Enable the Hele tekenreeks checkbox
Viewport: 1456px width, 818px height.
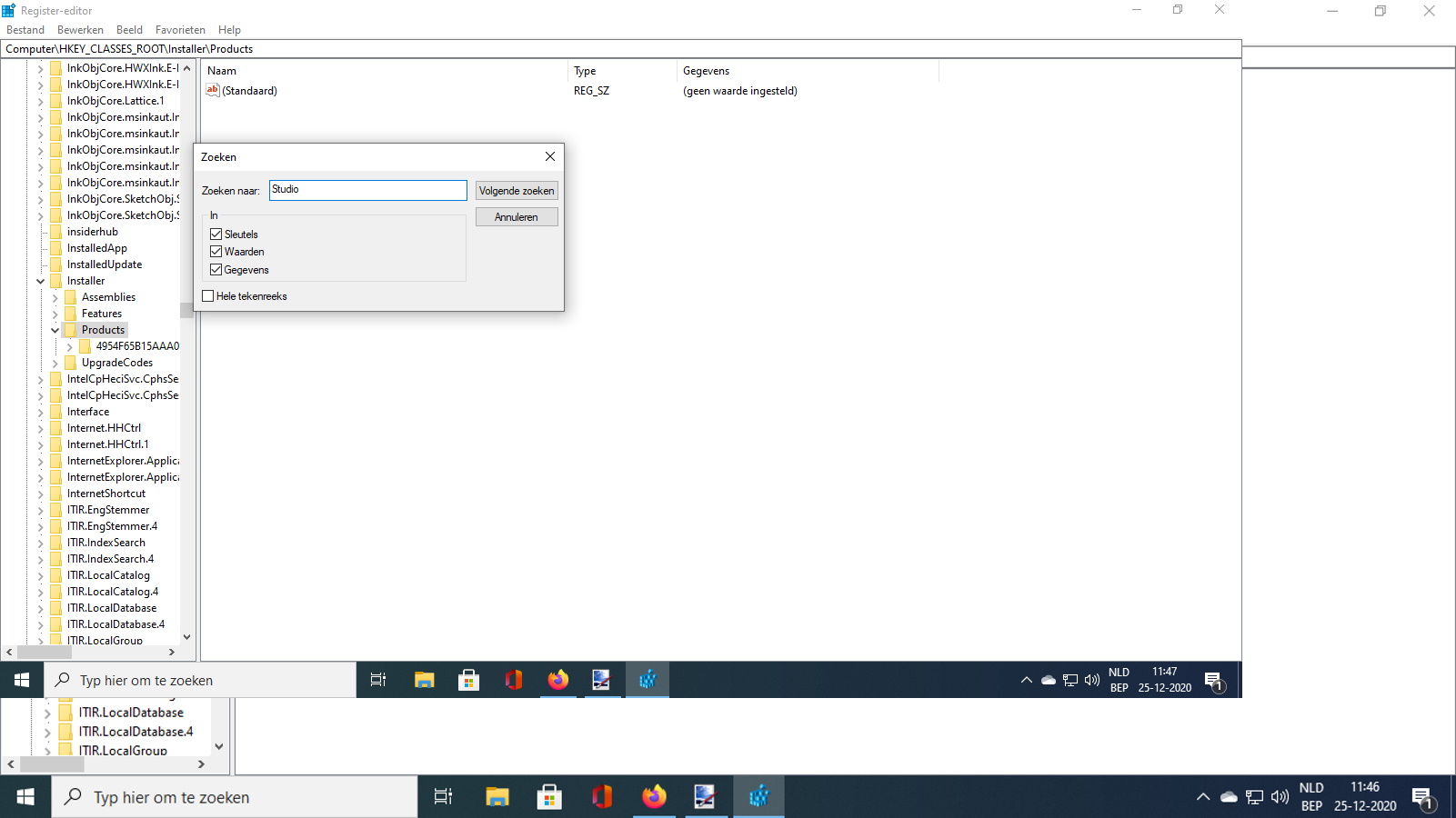207,295
